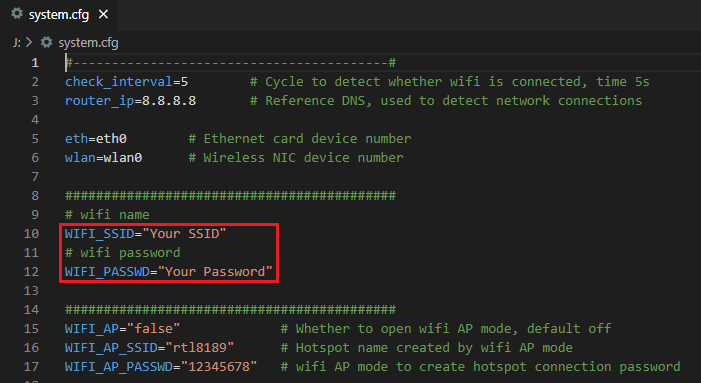701x383 pixels.
Task: Click line number 10 in gutter
Action: coord(31,234)
